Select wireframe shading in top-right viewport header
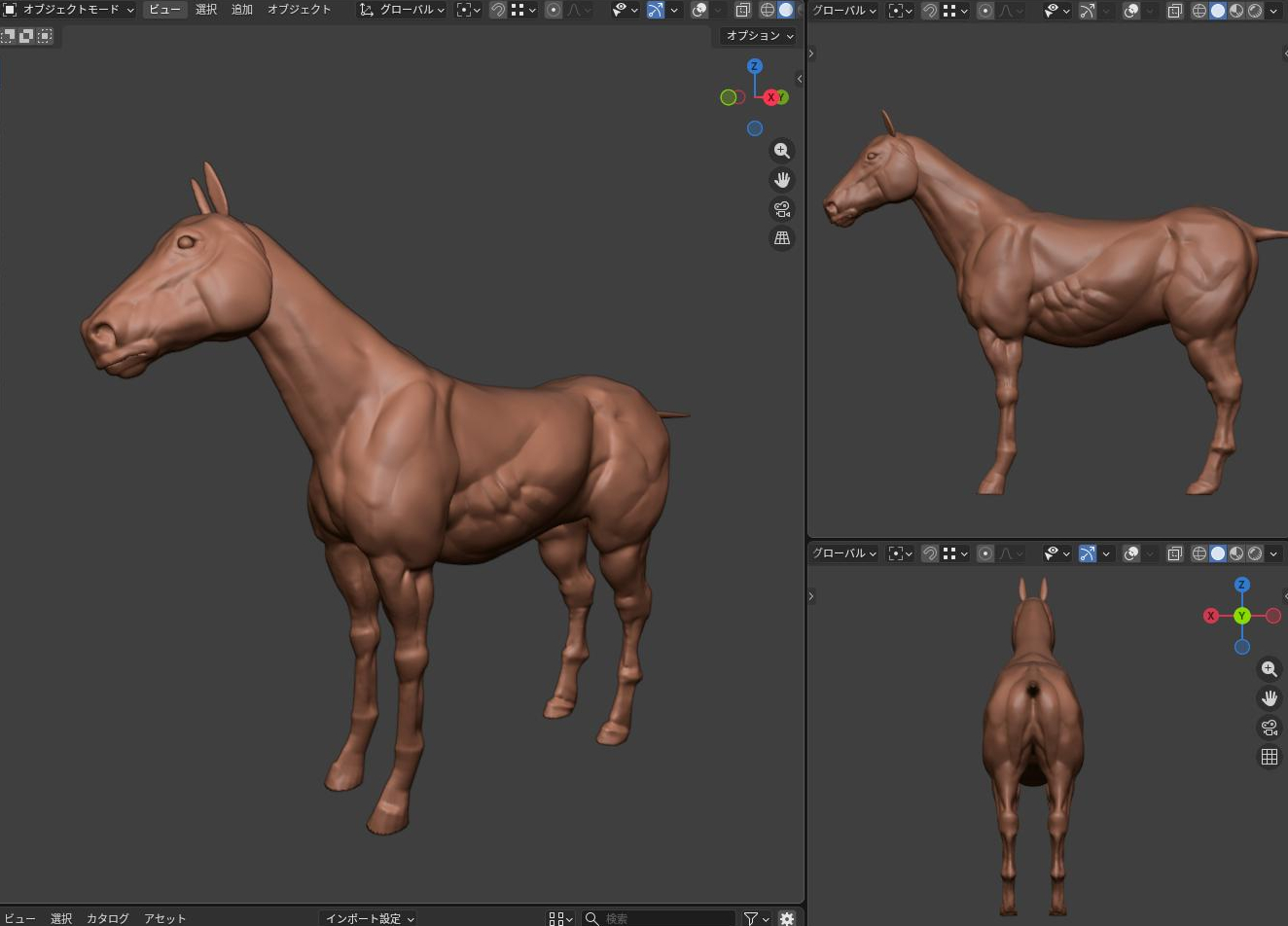Screen dimensions: 1288x926 pos(1199,11)
